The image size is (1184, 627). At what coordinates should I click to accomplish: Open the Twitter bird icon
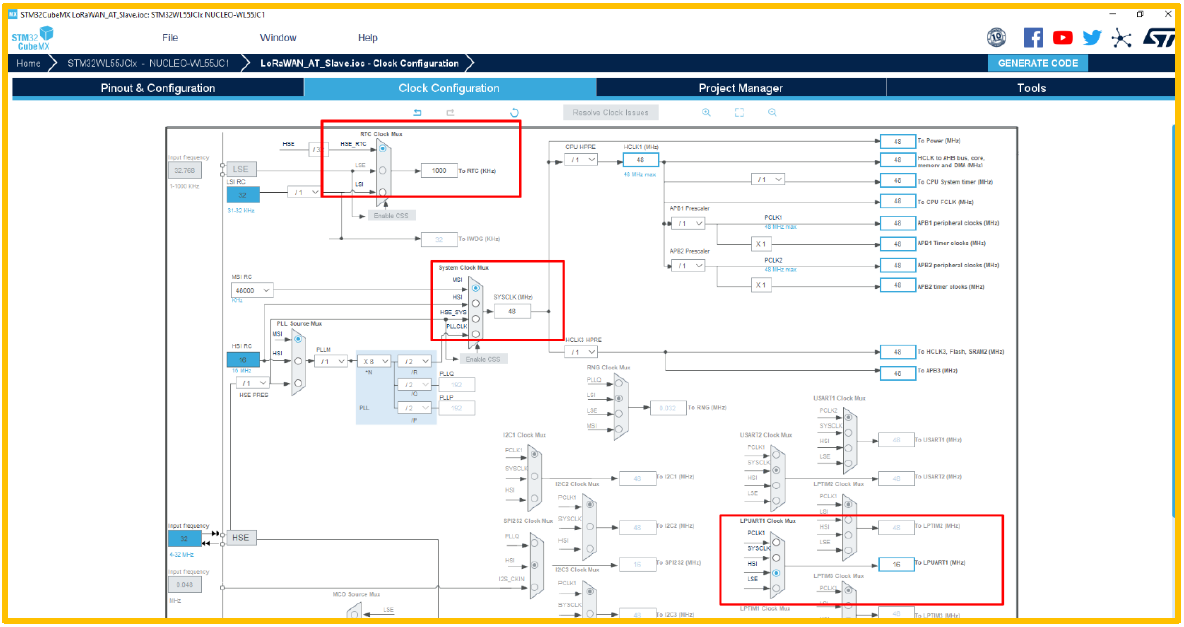pyautogui.click(x=1092, y=38)
